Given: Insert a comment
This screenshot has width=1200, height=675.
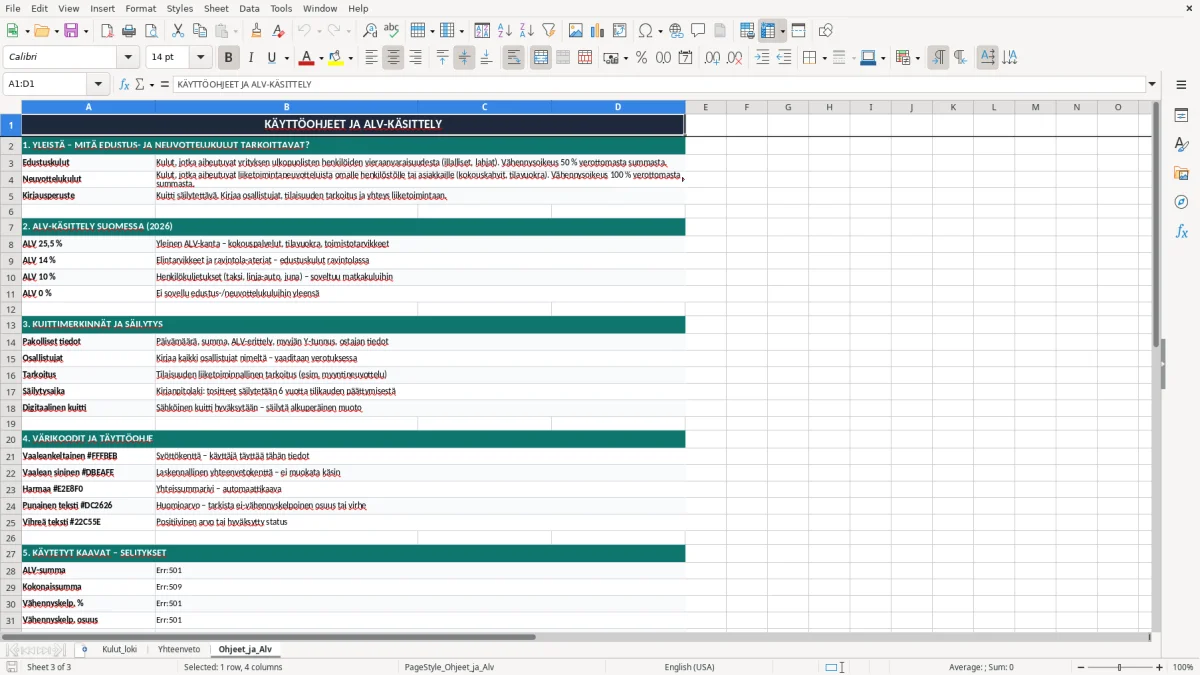Looking at the screenshot, I should (x=698, y=31).
